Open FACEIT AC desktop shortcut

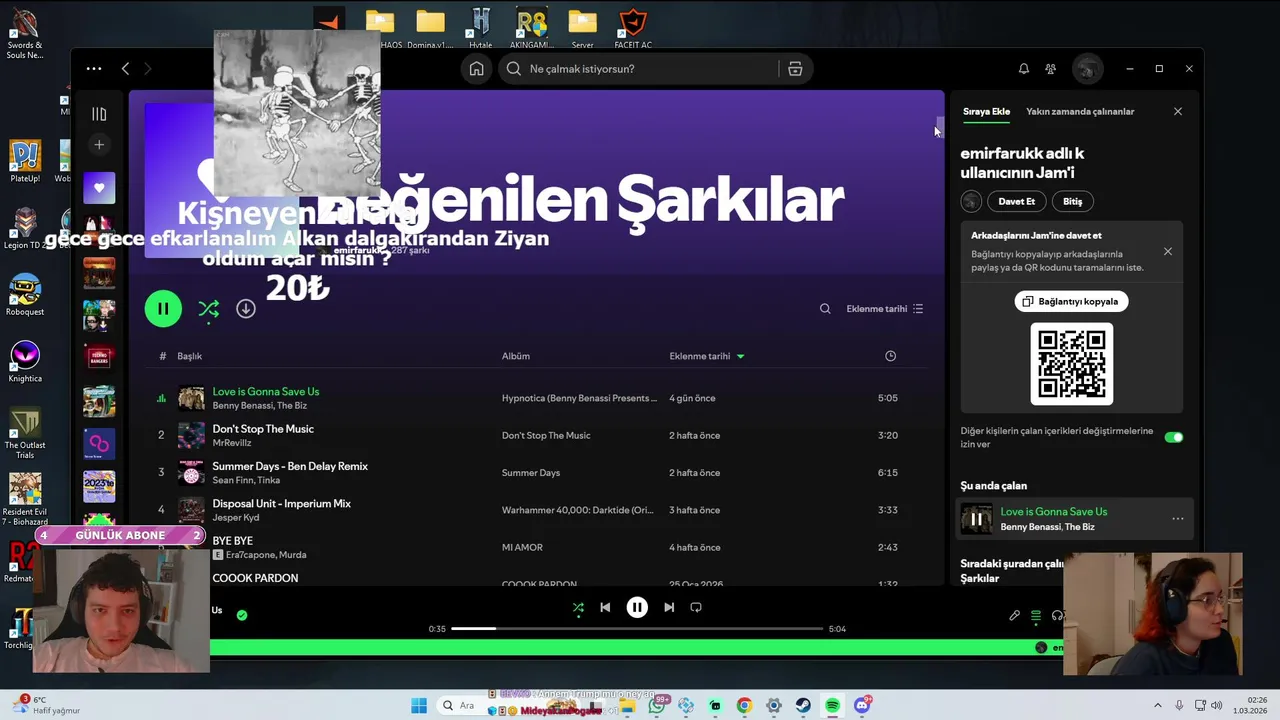point(632,29)
